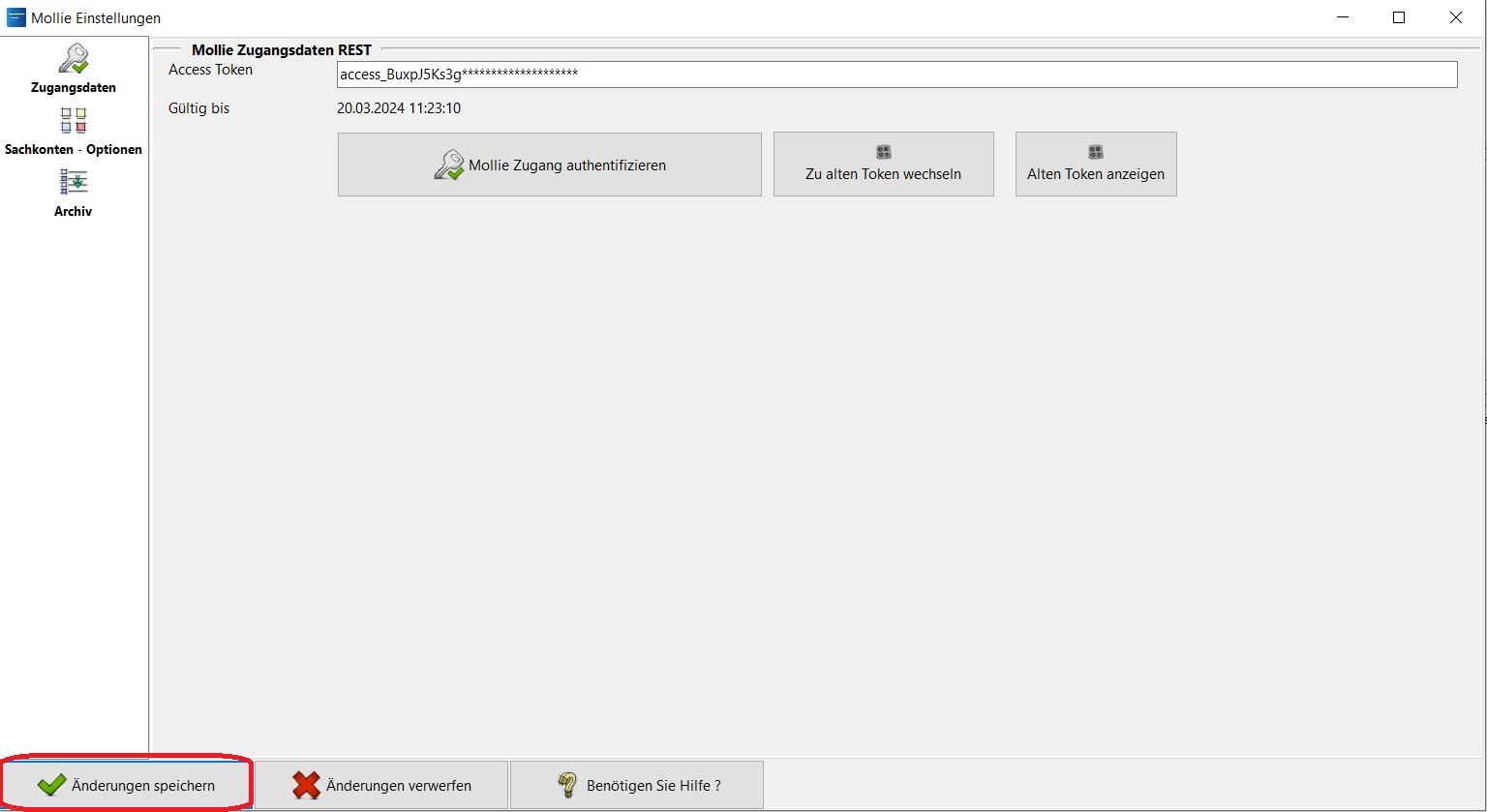Click red X icon to discard changes

coord(306,785)
